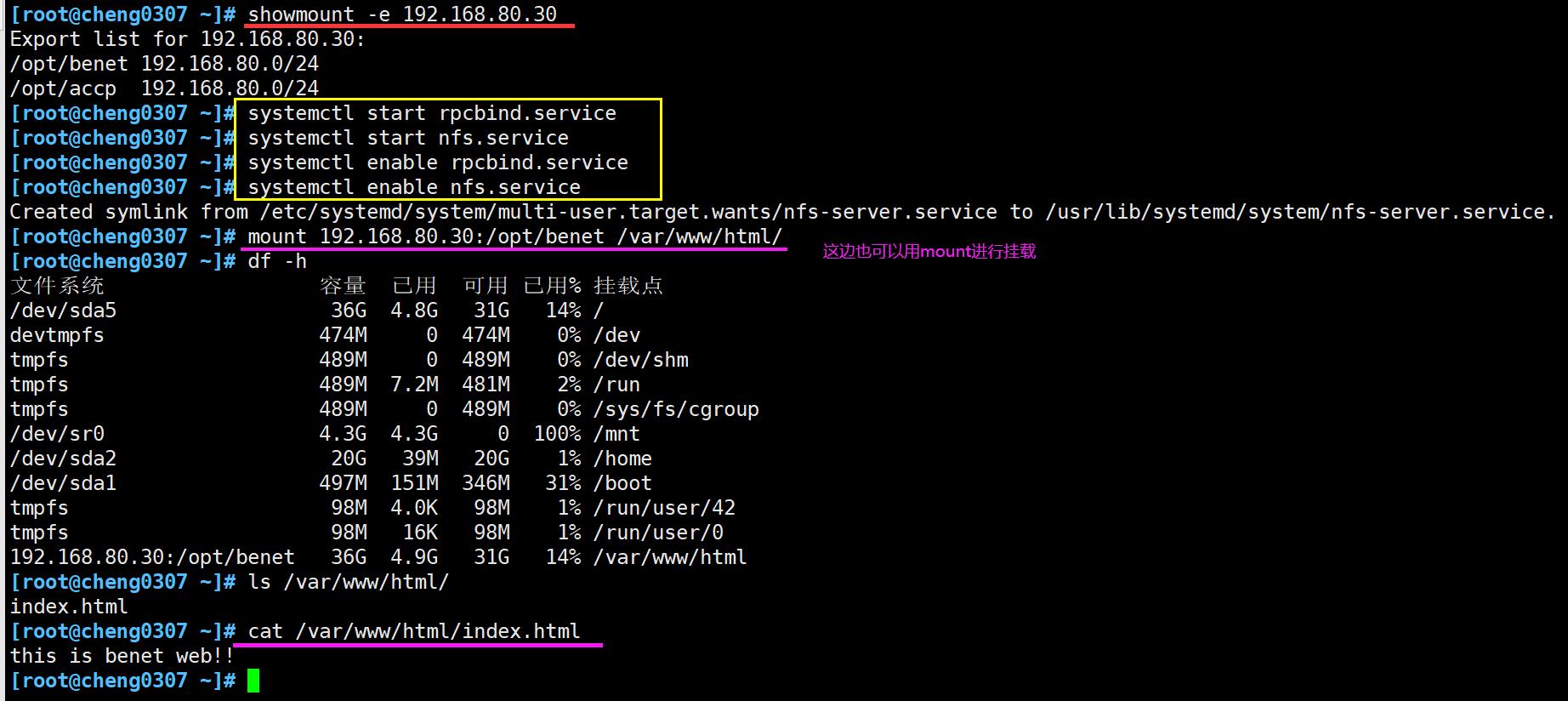Viewport: 1568px width, 701px height.
Task: Click the /dev/shm mount point
Action: point(641,360)
